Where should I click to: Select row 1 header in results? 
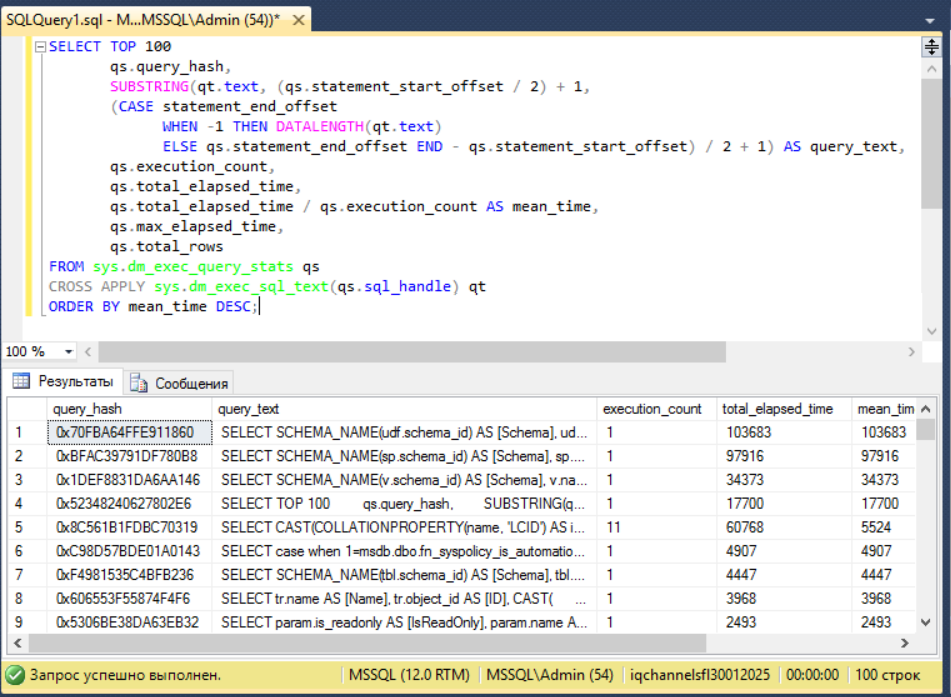coord(27,433)
